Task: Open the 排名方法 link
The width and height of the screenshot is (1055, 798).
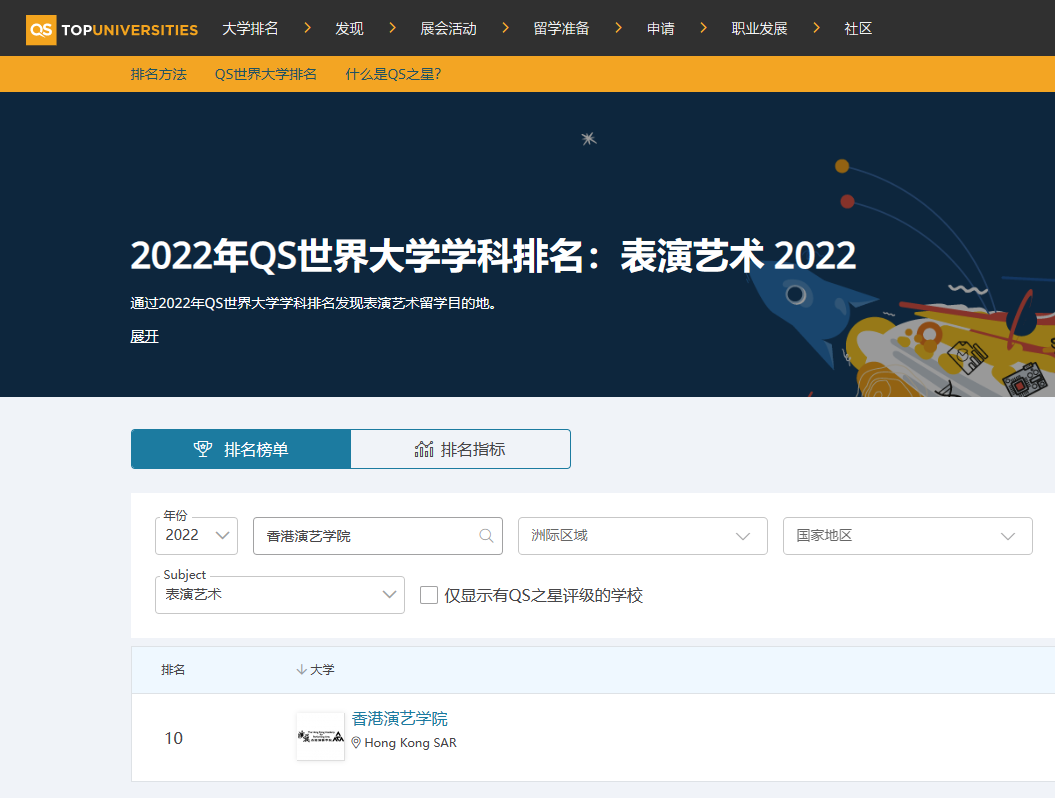Action: point(159,74)
